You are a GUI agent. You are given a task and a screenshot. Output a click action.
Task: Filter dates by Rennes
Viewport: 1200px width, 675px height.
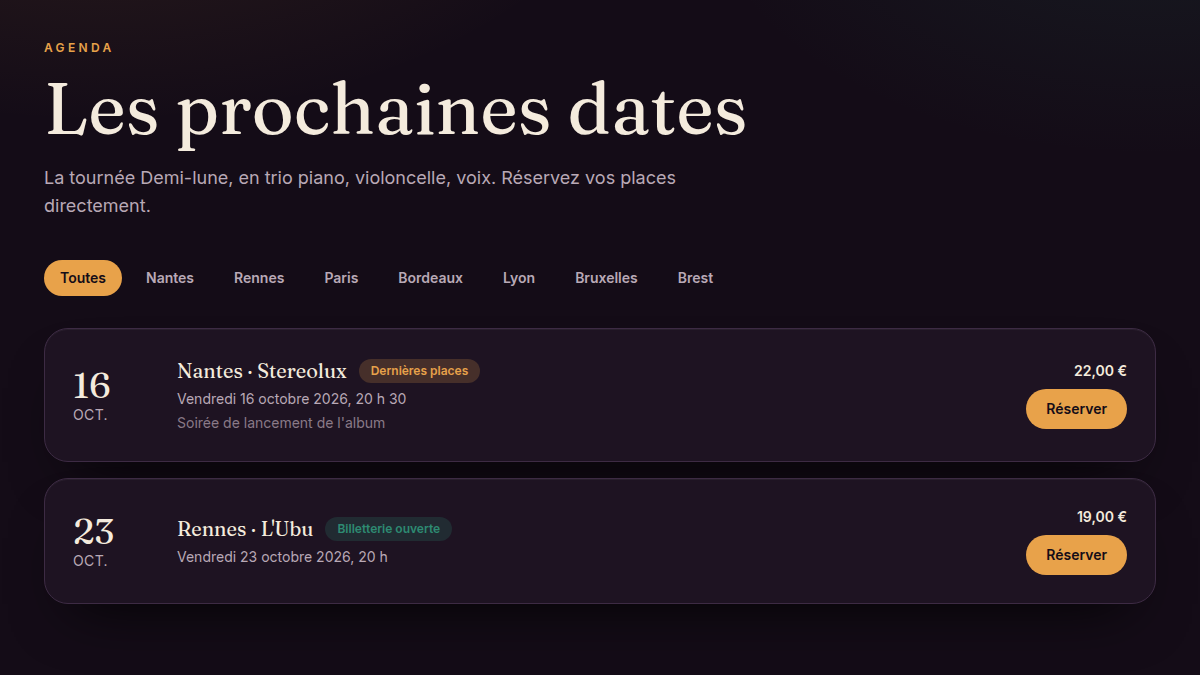259,278
